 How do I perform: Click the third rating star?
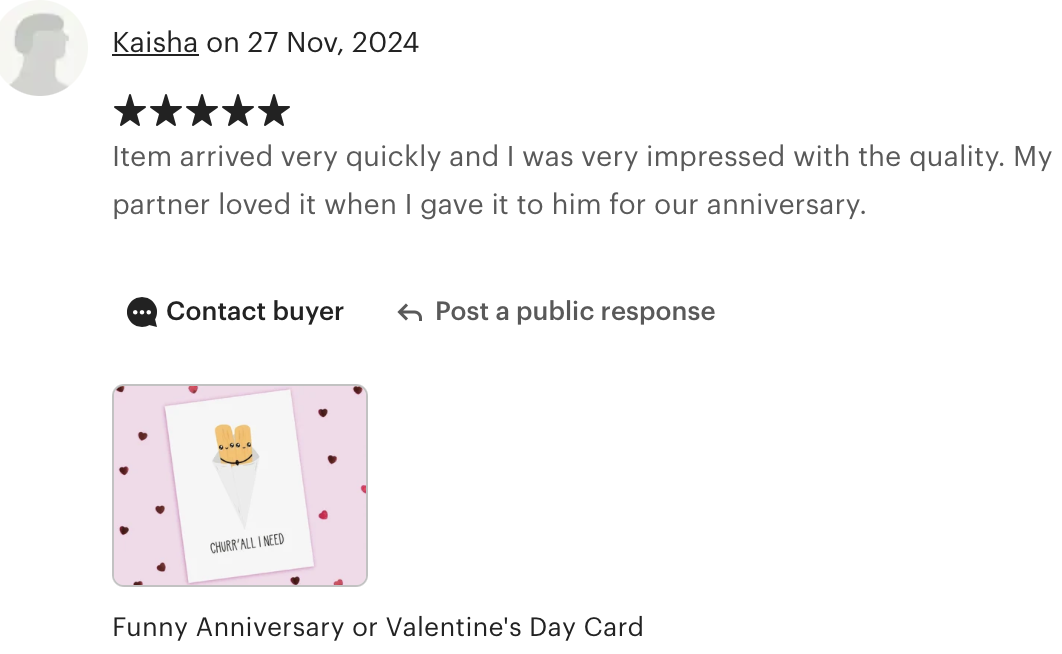(x=202, y=110)
